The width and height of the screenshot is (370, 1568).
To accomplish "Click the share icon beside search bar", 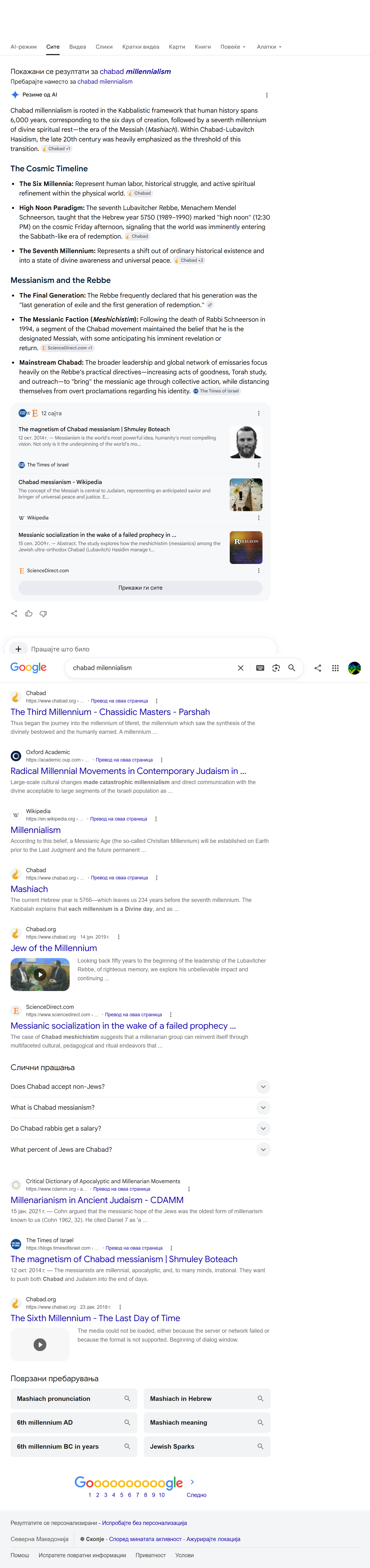I will pyautogui.click(x=318, y=668).
